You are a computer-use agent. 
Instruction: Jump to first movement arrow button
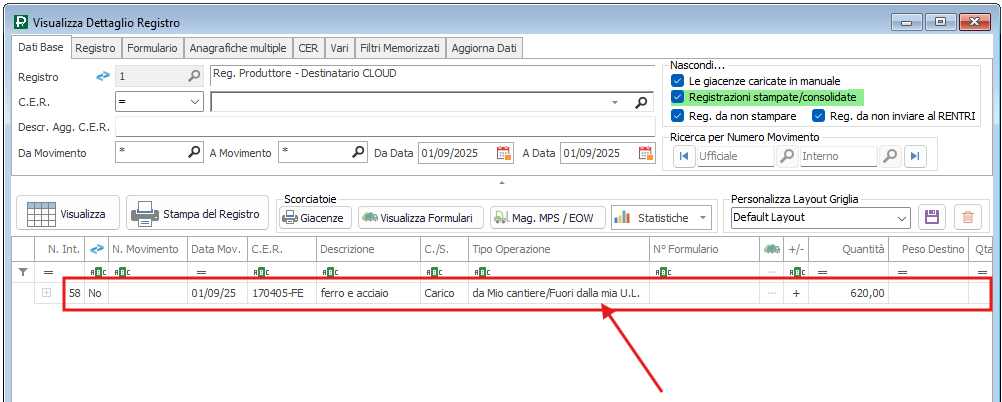(684, 156)
